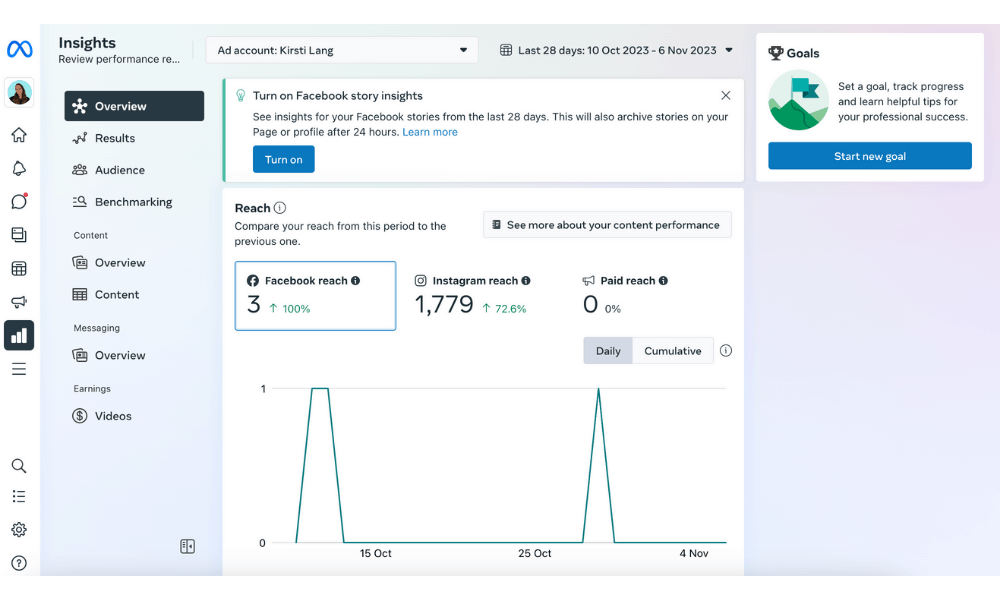Open Settings from the sidebar gear

click(x=19, y=529)
